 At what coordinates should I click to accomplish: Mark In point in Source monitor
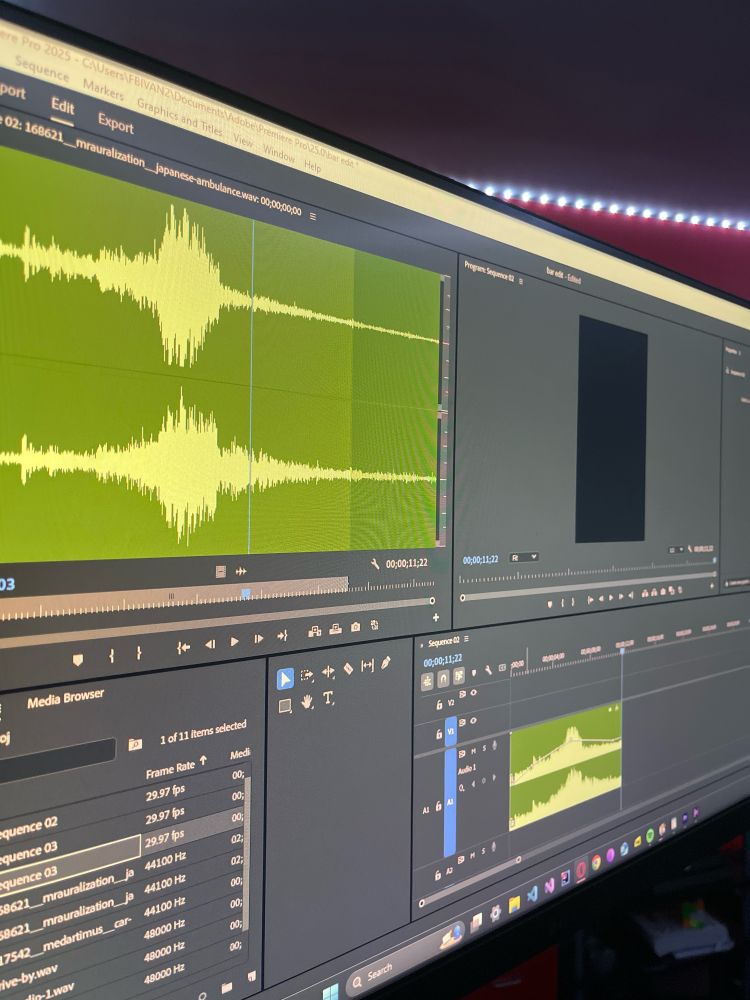point(112,655)
